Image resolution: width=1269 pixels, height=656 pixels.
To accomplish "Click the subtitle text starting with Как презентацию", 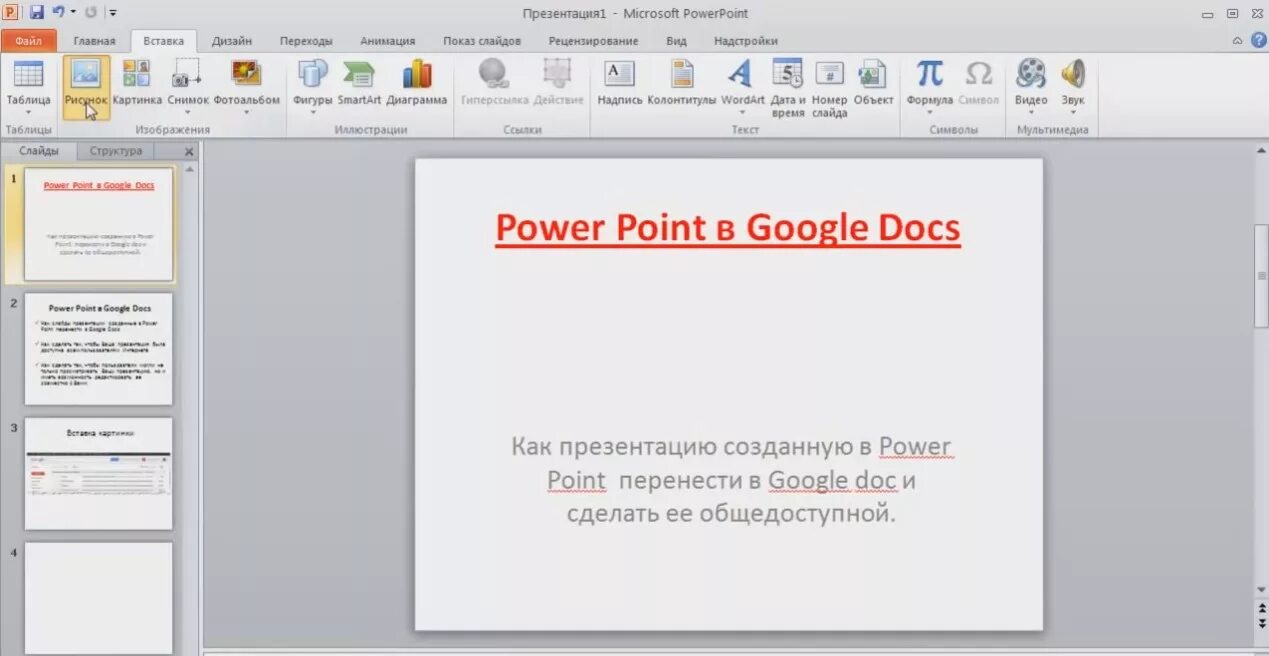I will (x=731, y=480).
